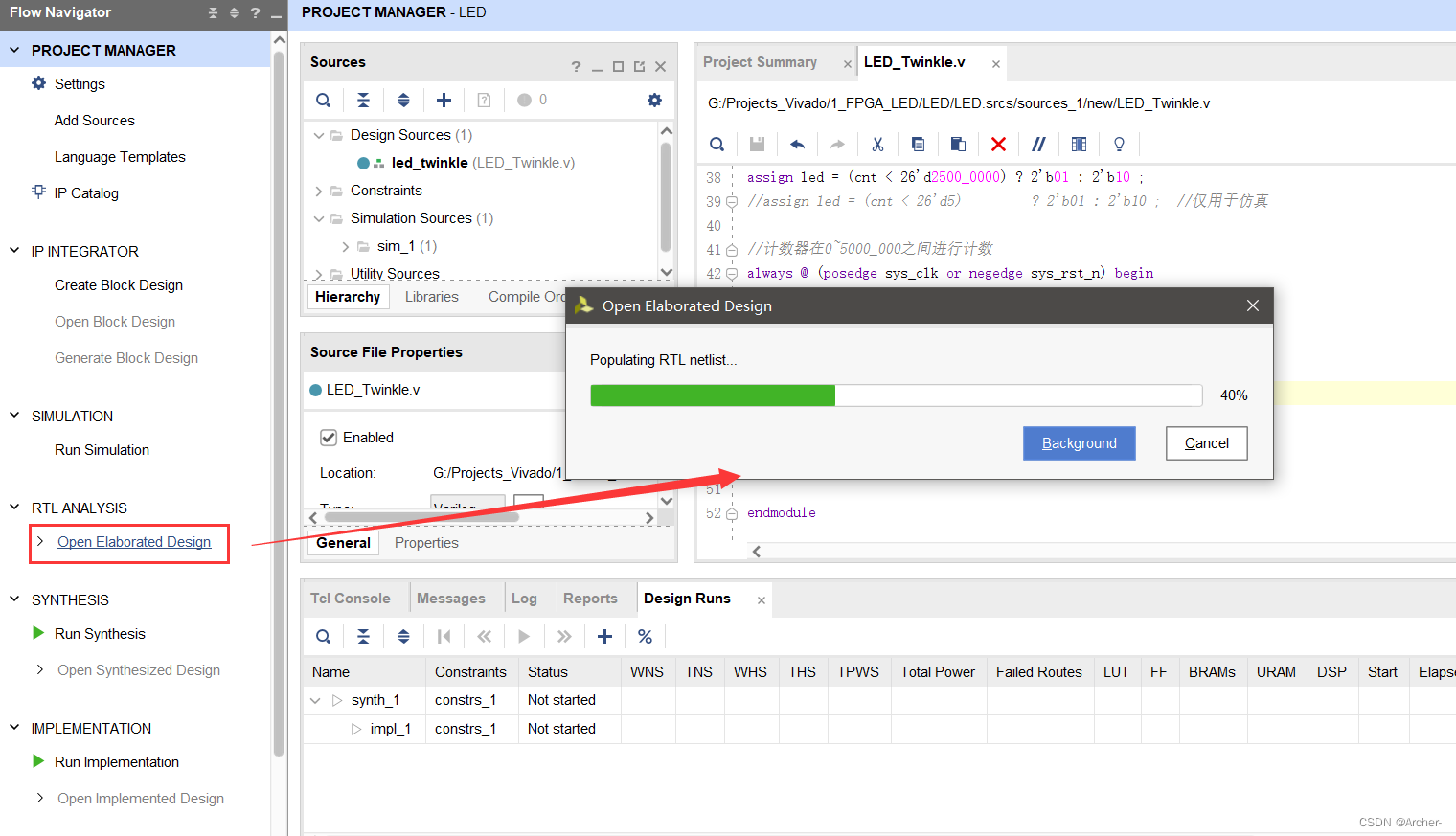This screenshot has height=836, width=1456.
Task: Collapse all in Sources panel toolbar
Action: pyautogui.click(x=363, y=100)
